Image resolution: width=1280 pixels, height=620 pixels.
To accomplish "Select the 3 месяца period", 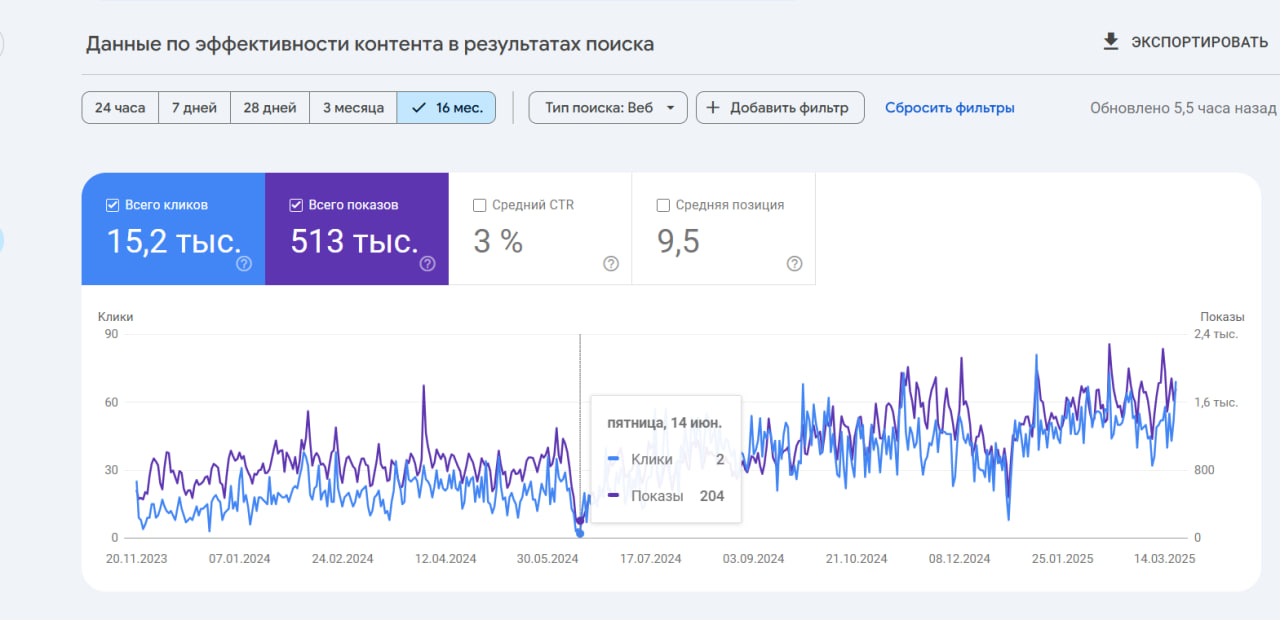I will [x=353, y=108].
